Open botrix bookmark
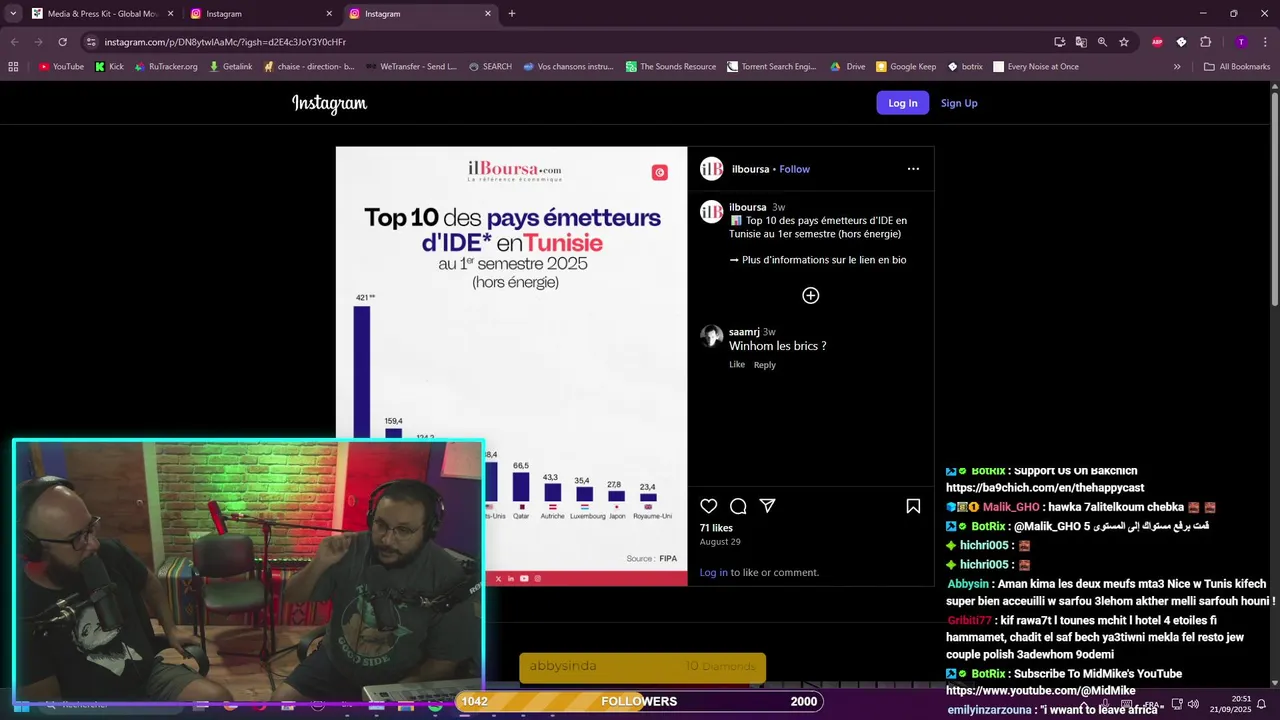This screenshot has width=1280, height=720. tap(965, 67)
